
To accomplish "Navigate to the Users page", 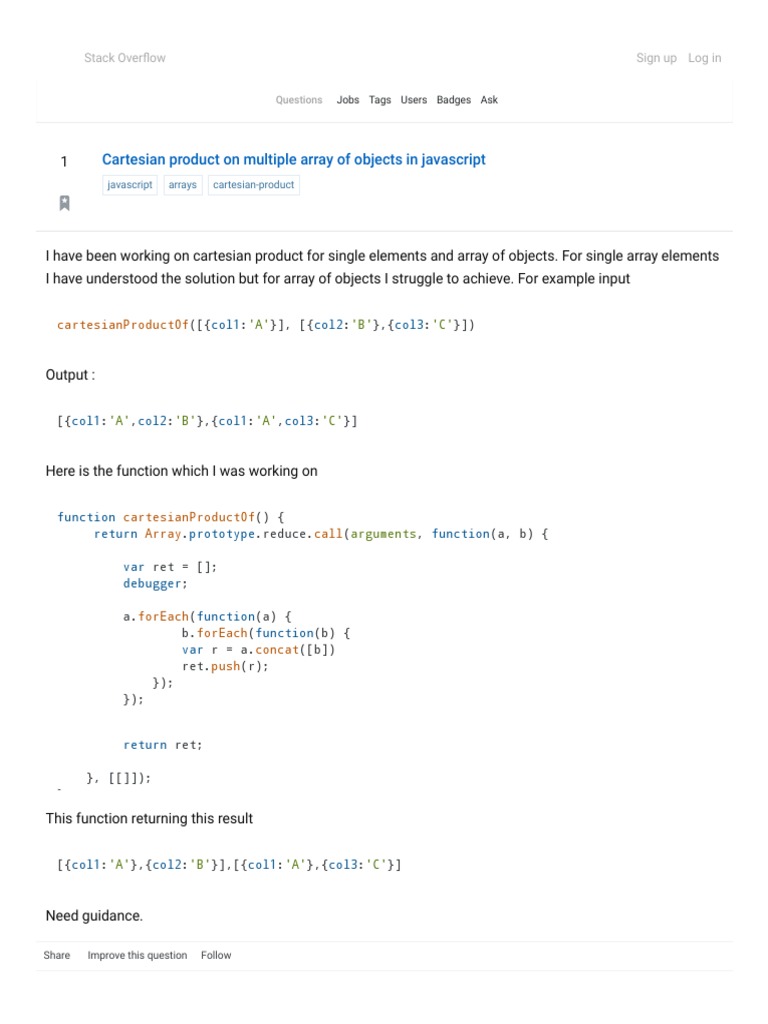I will 414,100.
